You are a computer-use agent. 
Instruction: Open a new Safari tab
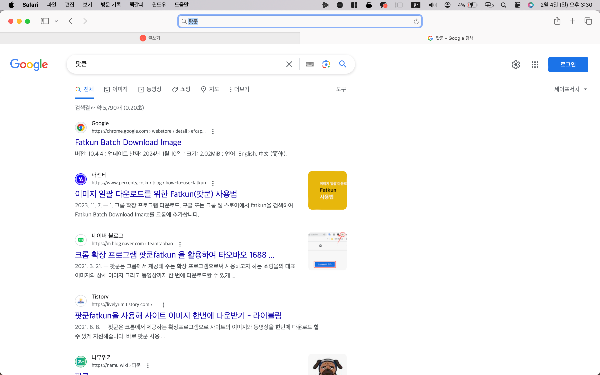point(572,21)
